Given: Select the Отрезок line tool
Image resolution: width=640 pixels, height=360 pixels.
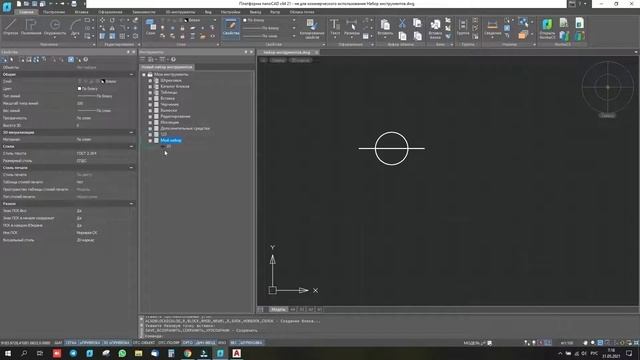Looking at the screenshot, I should point(11,27).
